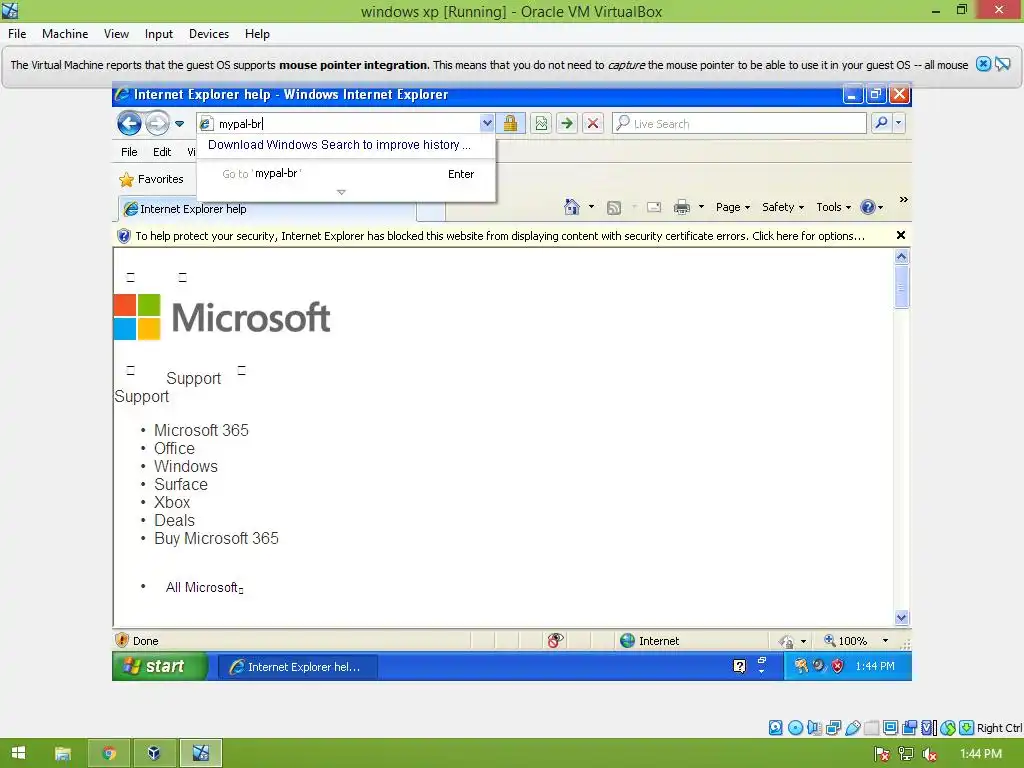Click the Internet Explorer taskbar button
The image size is (1024, 768).
[x=296, y=667]
